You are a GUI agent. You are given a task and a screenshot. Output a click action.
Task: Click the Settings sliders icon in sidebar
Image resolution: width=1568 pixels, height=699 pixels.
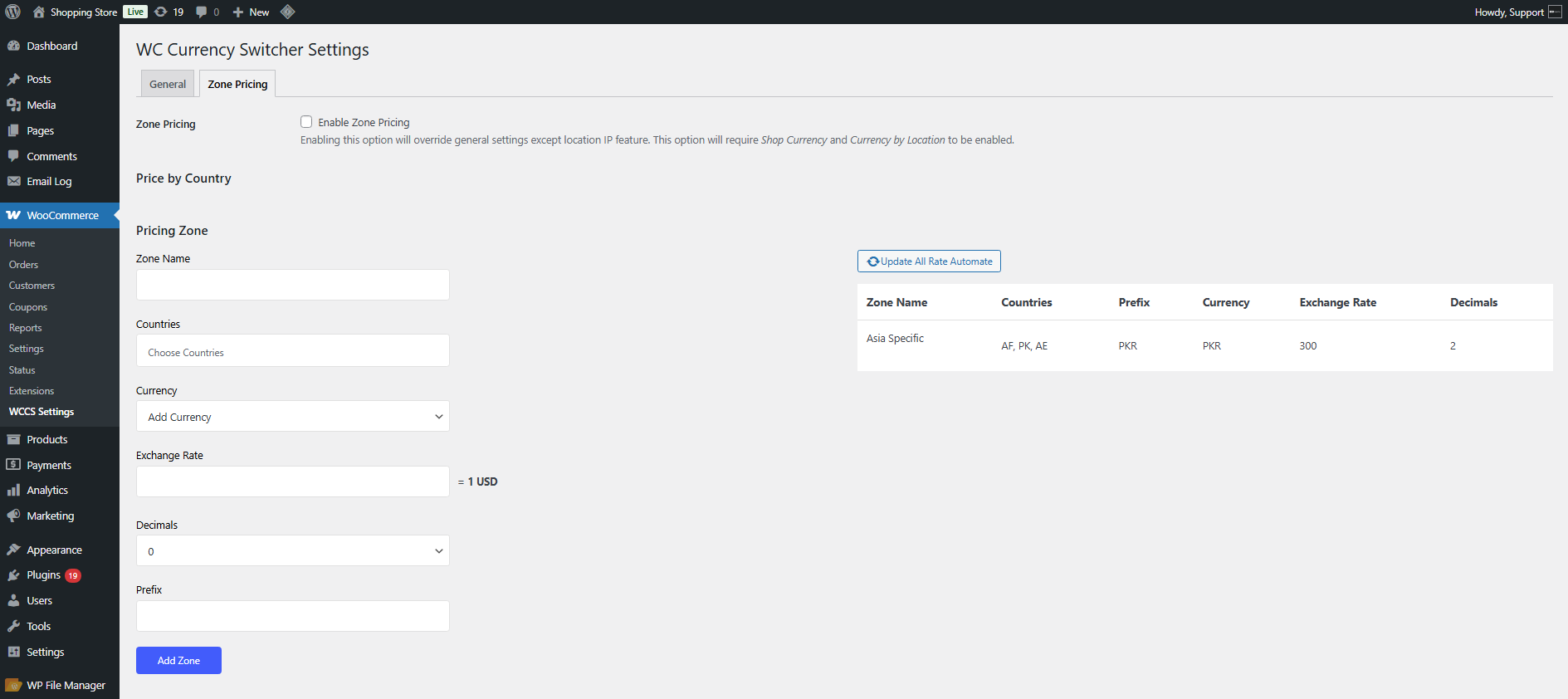click(13, 652)
